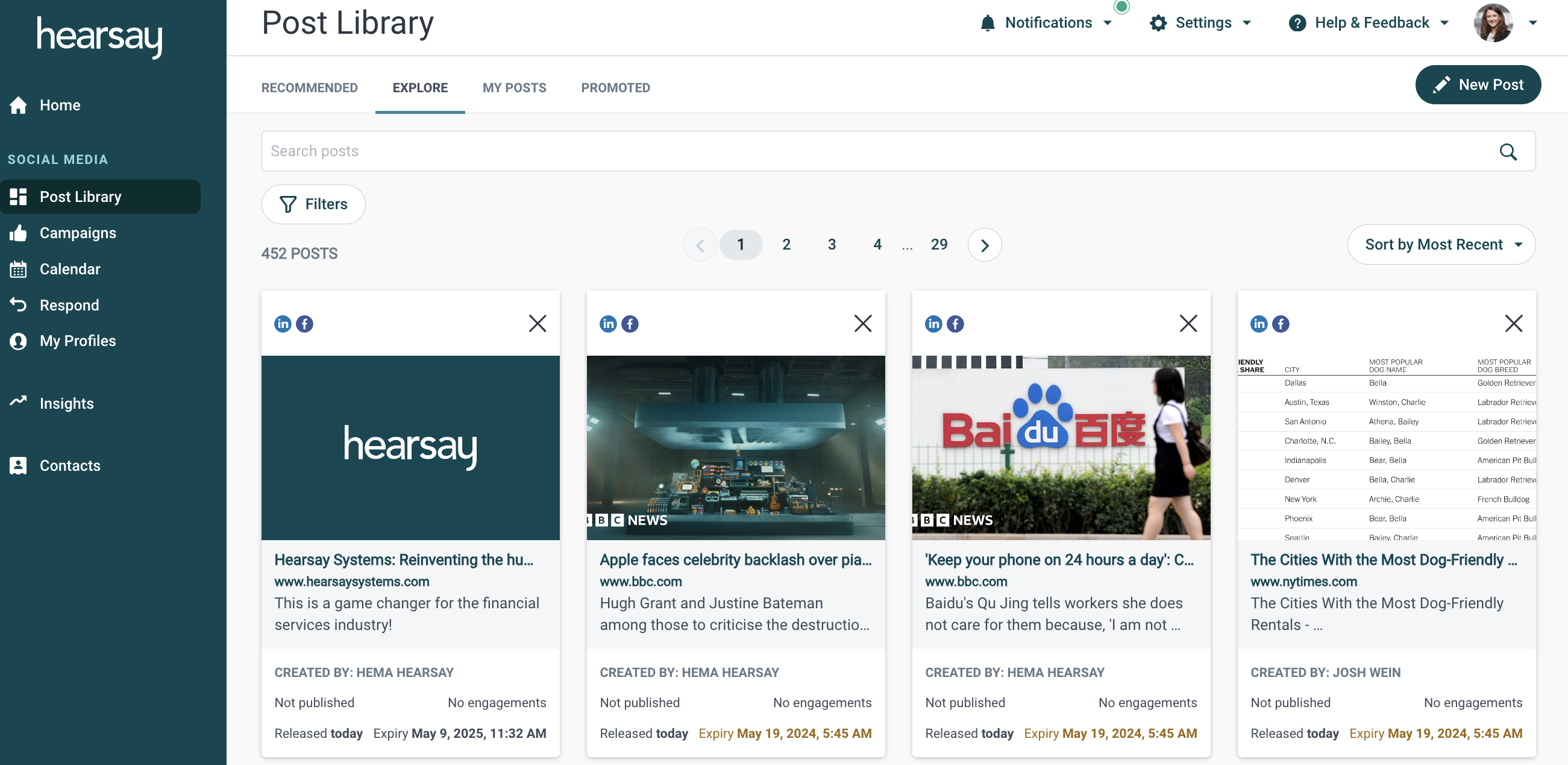Open the user profile dropdown arrow
This screenshot has width=1568, height=765.
[1533, 23]
